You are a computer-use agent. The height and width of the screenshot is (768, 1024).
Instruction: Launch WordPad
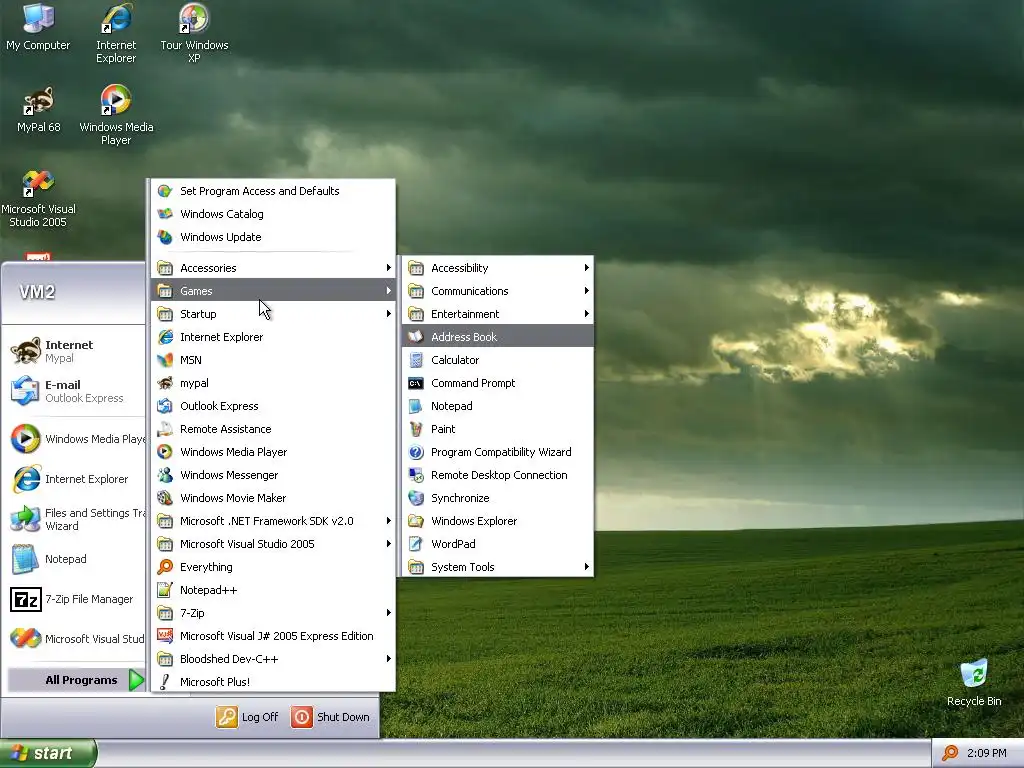498,544
